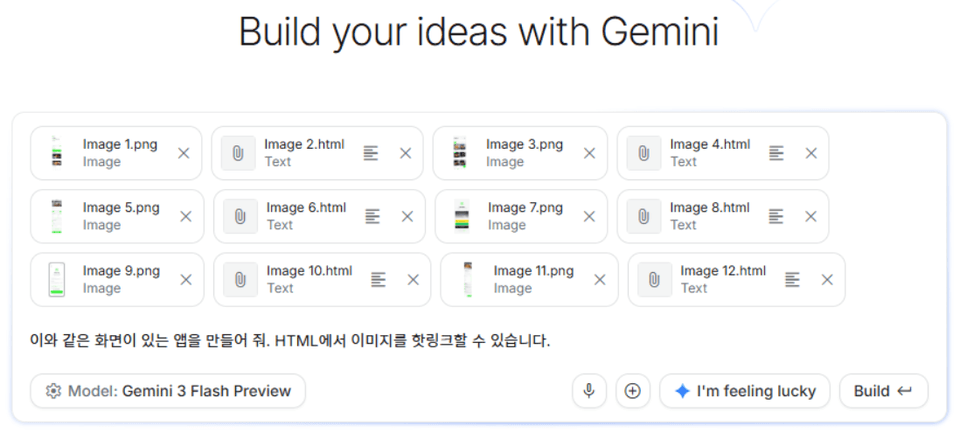The height and width of the screenshot is (441, 960).
Task: Click the paperclip icon of Image 12.html
Action: pyautogui.click(x=654, y=280)
